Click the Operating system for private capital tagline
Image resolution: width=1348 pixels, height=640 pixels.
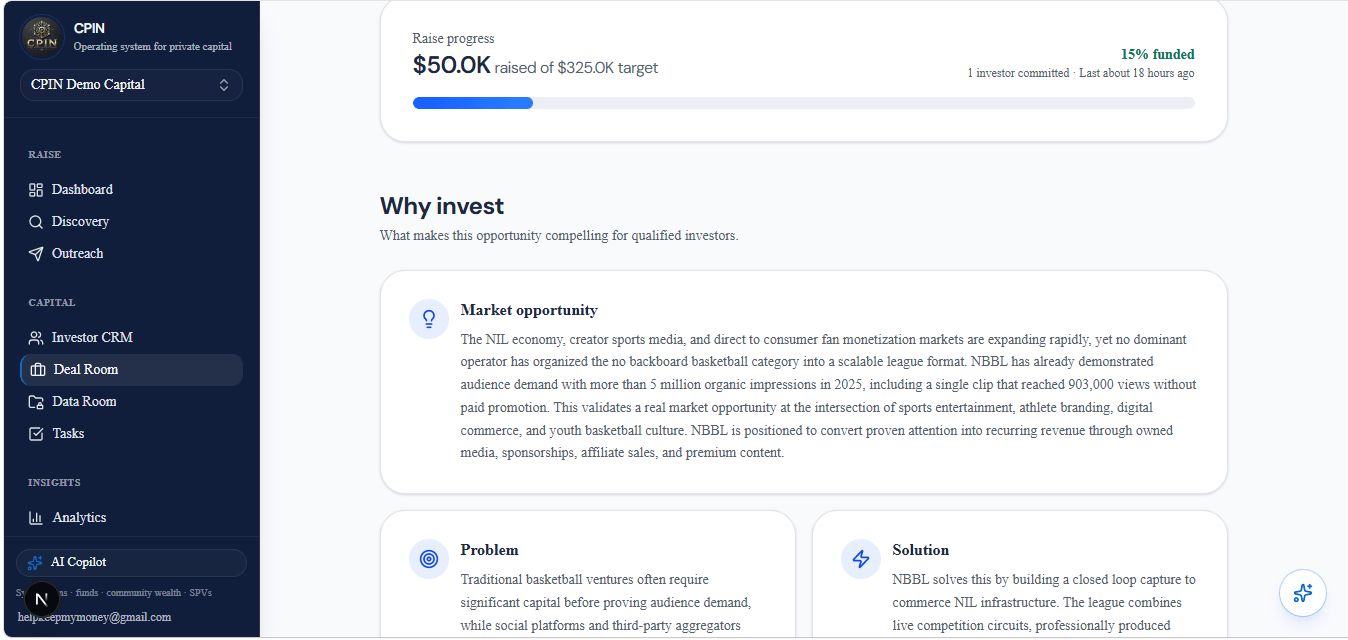153,47
